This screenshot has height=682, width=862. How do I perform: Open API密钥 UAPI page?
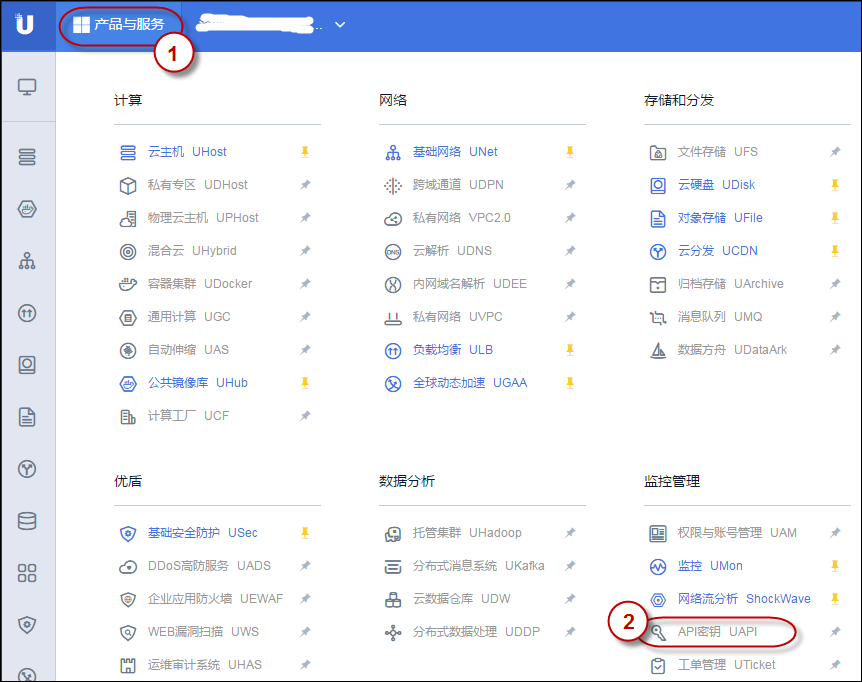717,632
